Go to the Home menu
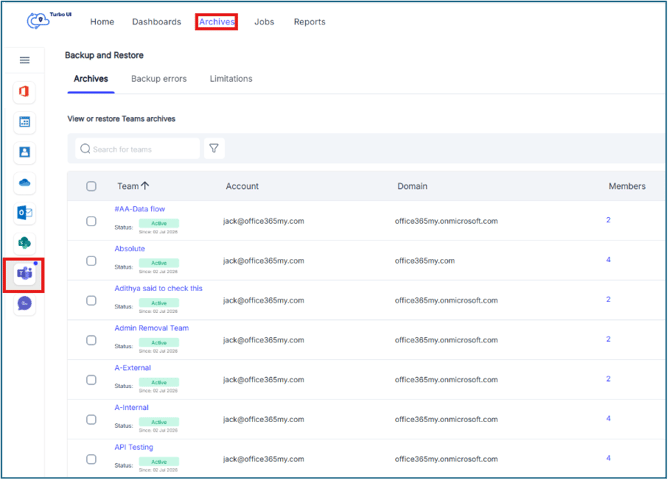 pos(102,22)
